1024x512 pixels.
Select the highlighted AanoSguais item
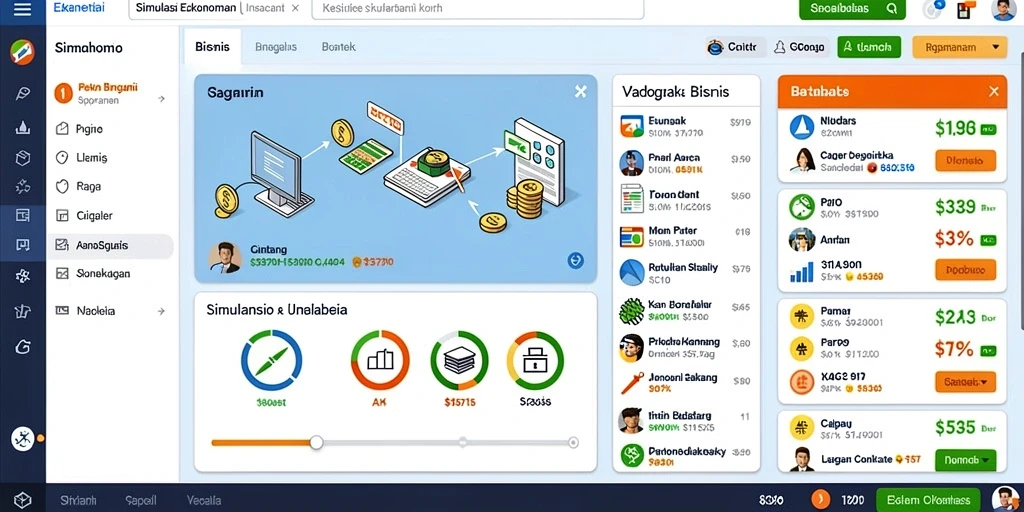pos(111,246)
